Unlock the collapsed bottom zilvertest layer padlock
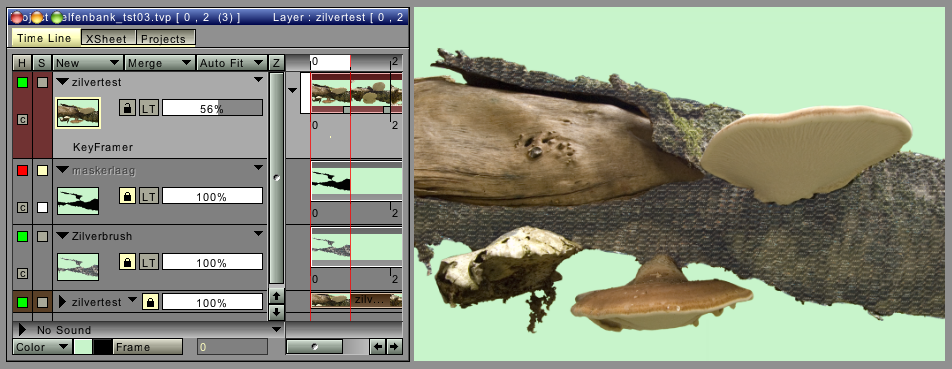952x369 pixels. 151,302
